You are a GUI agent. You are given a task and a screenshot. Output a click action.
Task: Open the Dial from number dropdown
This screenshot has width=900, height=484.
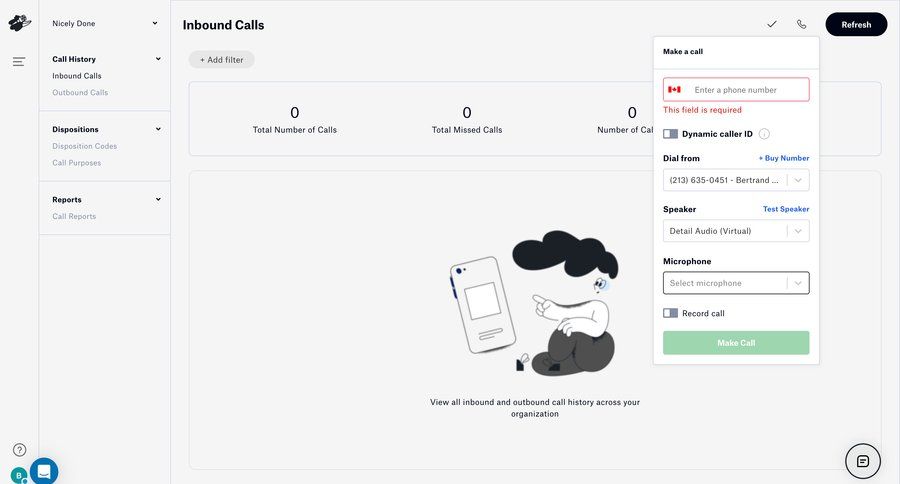pyautogui.click(x=736, y=180)
